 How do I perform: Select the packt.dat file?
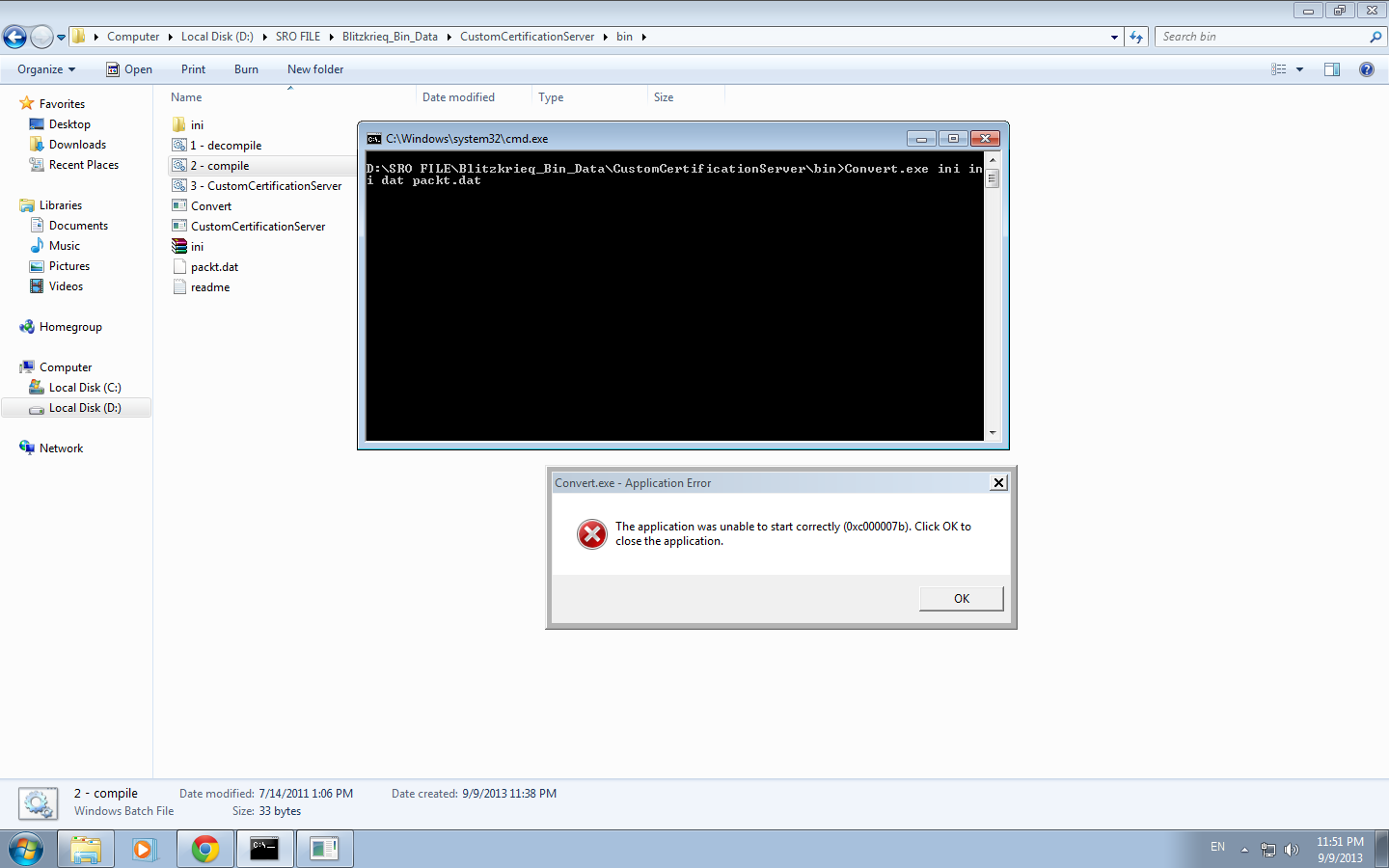(205, 267)
